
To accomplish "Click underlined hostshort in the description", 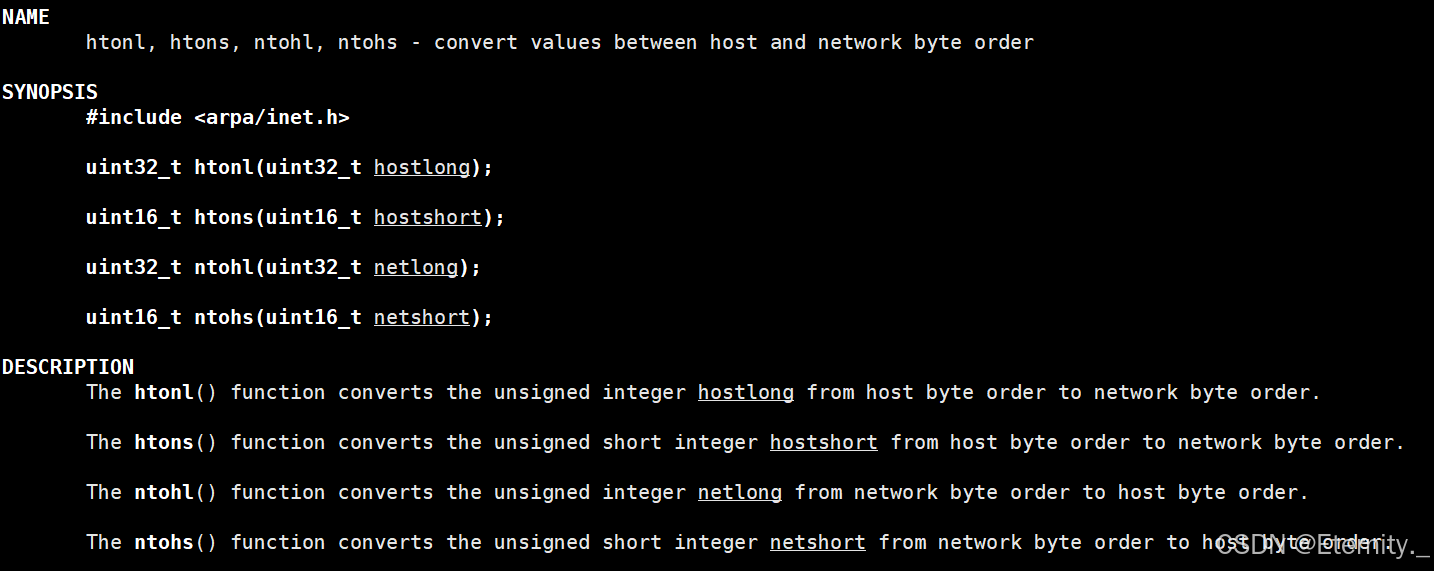I will (x=824, y=442).
